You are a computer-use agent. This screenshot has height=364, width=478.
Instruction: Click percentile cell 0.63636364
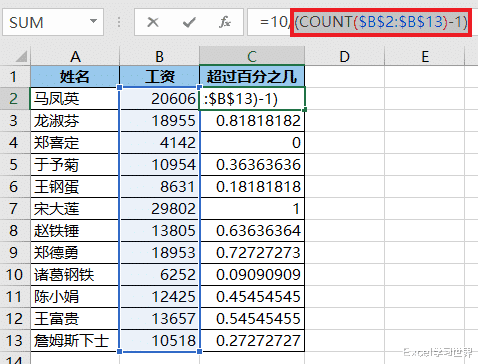pos(252,231)
